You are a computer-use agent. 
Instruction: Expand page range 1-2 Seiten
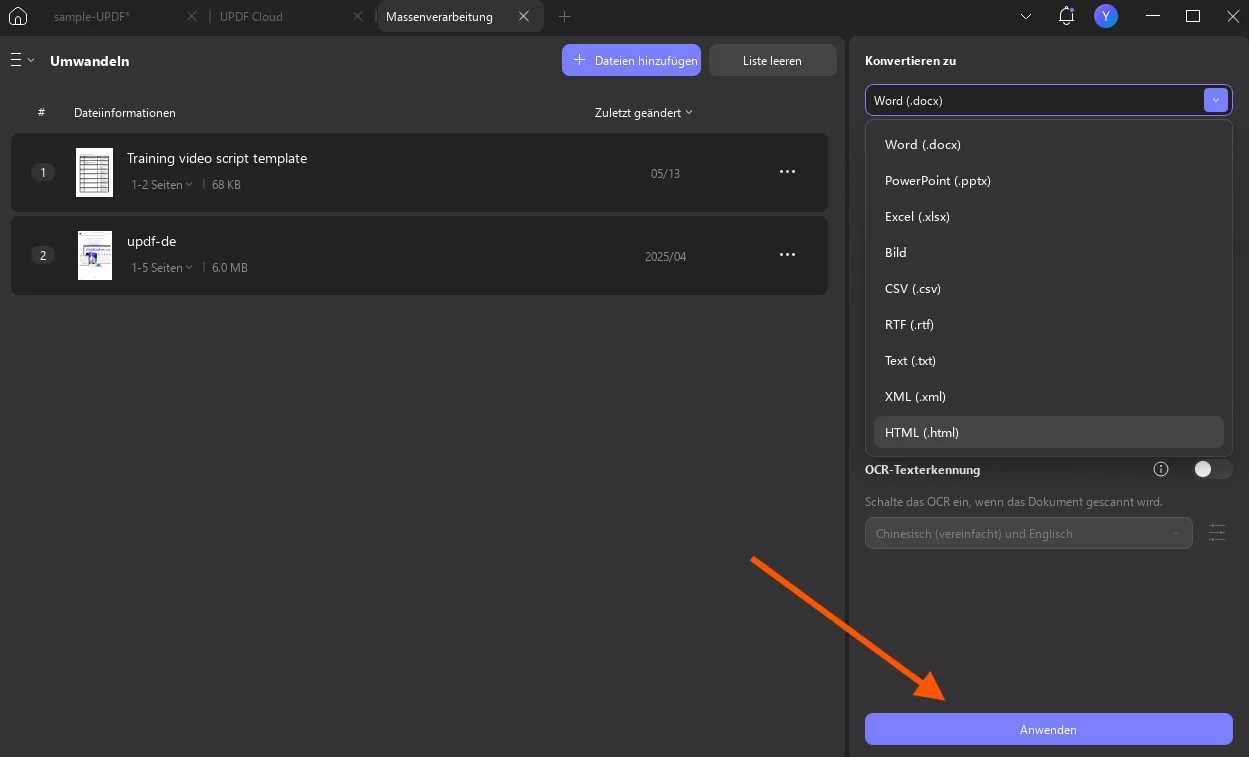coord(162,185)
